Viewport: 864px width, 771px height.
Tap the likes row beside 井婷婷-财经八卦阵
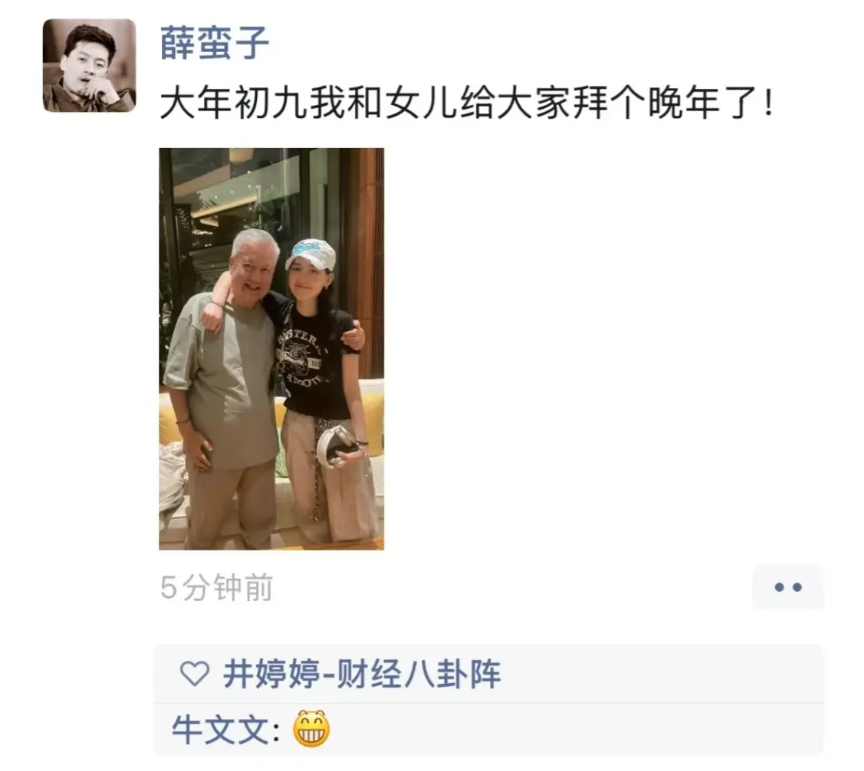489,673
